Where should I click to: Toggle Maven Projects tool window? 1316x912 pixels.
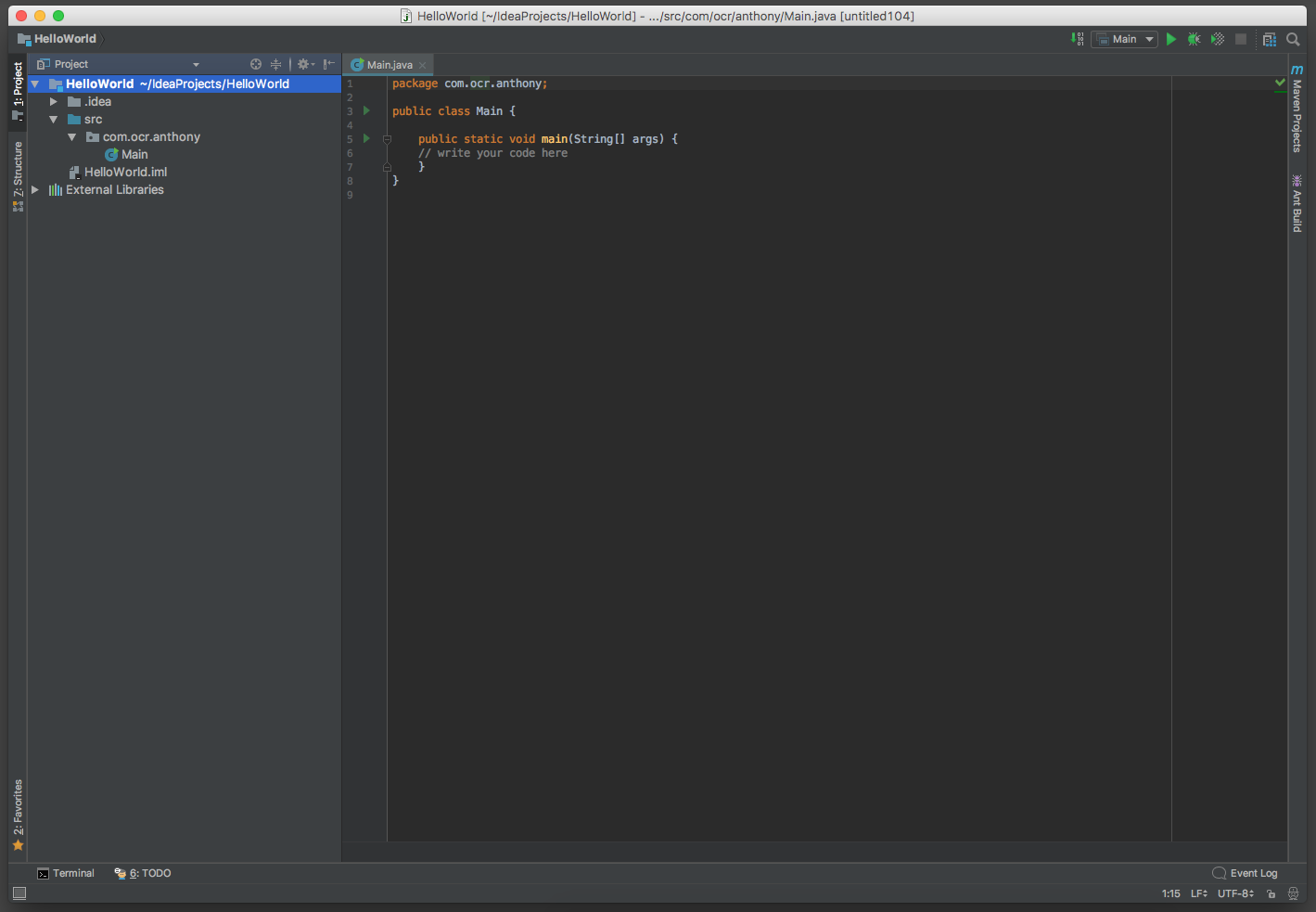[x=1297, y=109]
